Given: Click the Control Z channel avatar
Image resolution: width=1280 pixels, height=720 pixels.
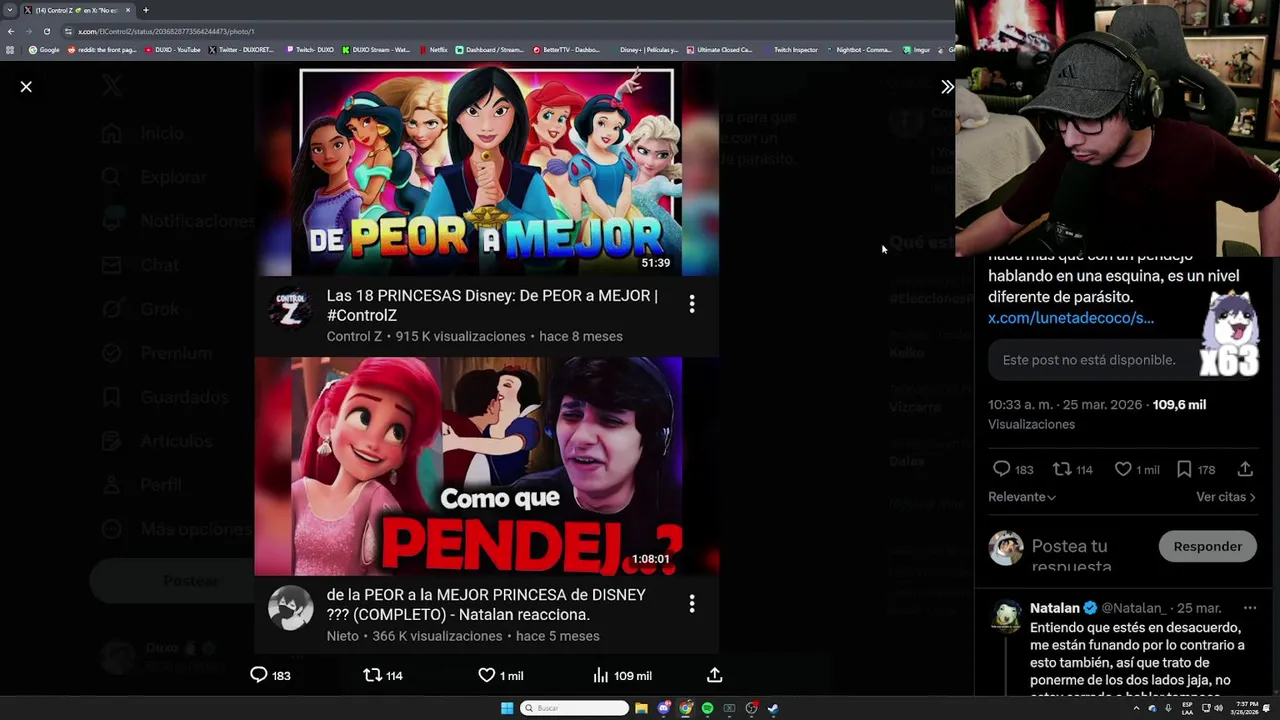Looking at the screenshot, I should (x=290, y=308).
